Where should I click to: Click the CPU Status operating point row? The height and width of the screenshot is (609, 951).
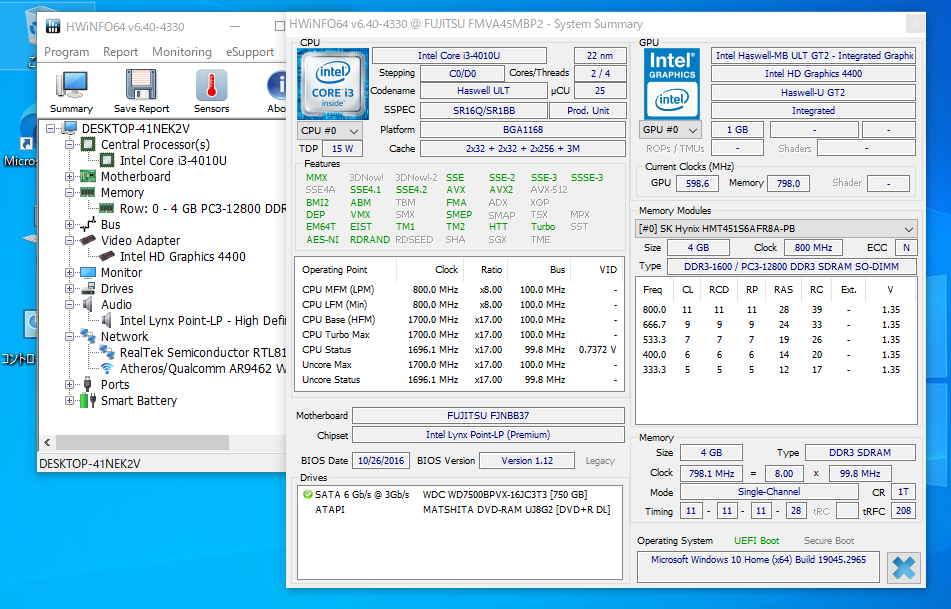tap(459, 349)
